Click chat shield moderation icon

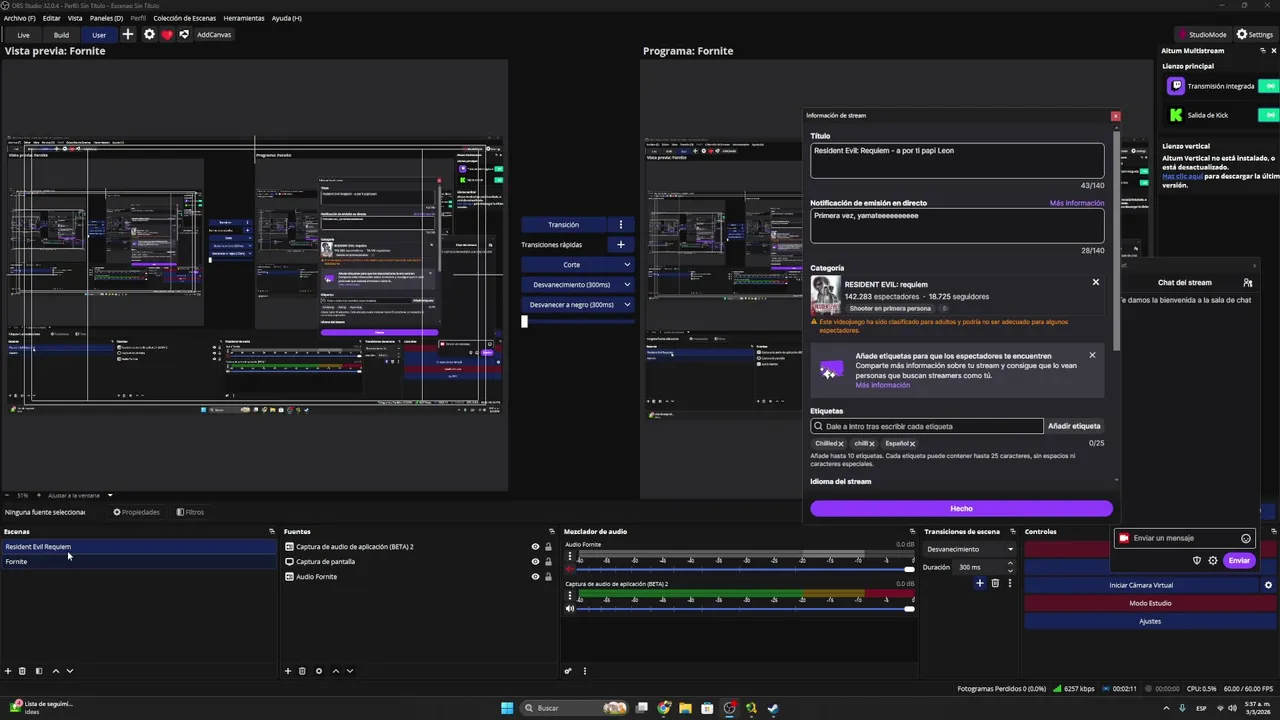click(x=1197, y=560)
